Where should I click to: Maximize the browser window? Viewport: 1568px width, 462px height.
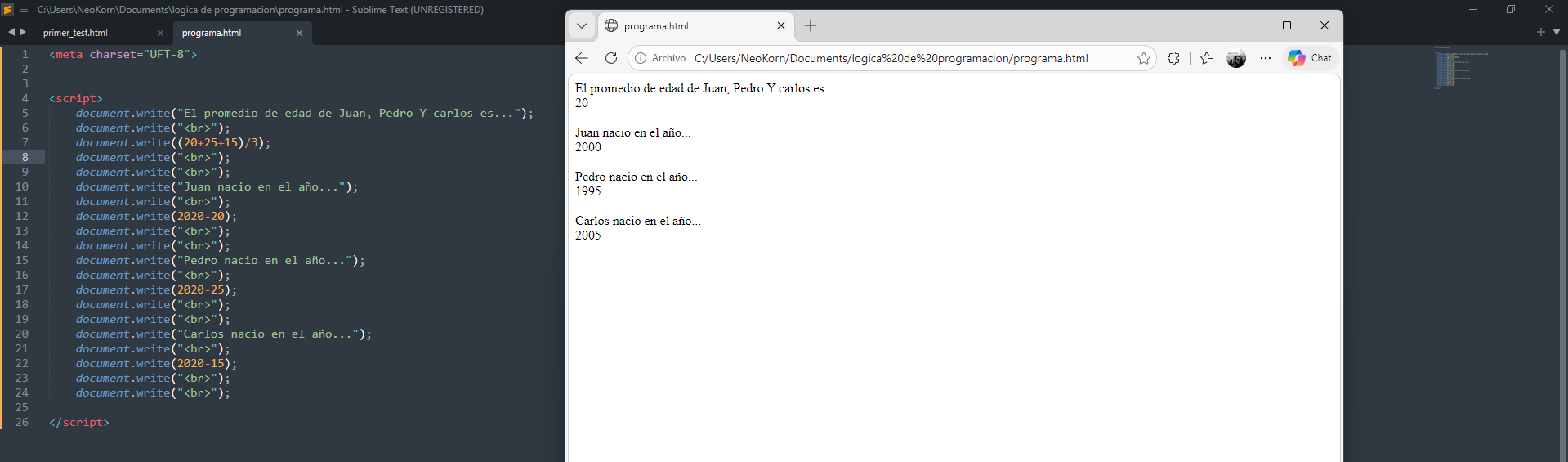(1287, 25)
